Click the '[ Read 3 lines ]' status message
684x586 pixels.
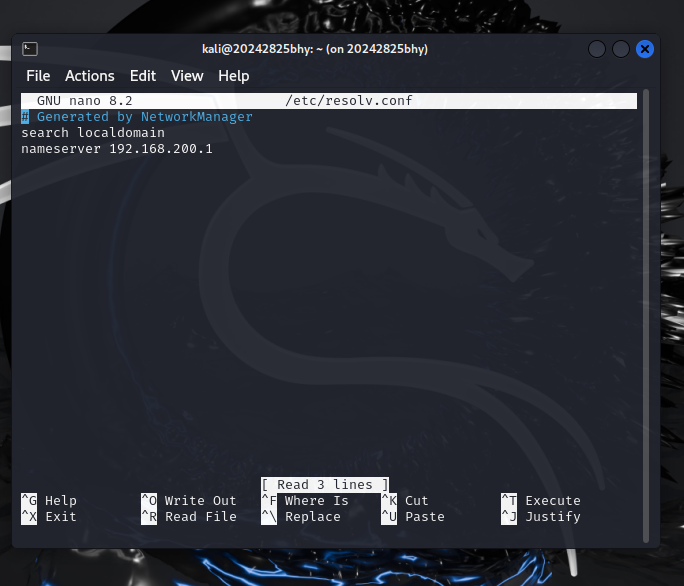pyautogui.click(x=325, y=485)
